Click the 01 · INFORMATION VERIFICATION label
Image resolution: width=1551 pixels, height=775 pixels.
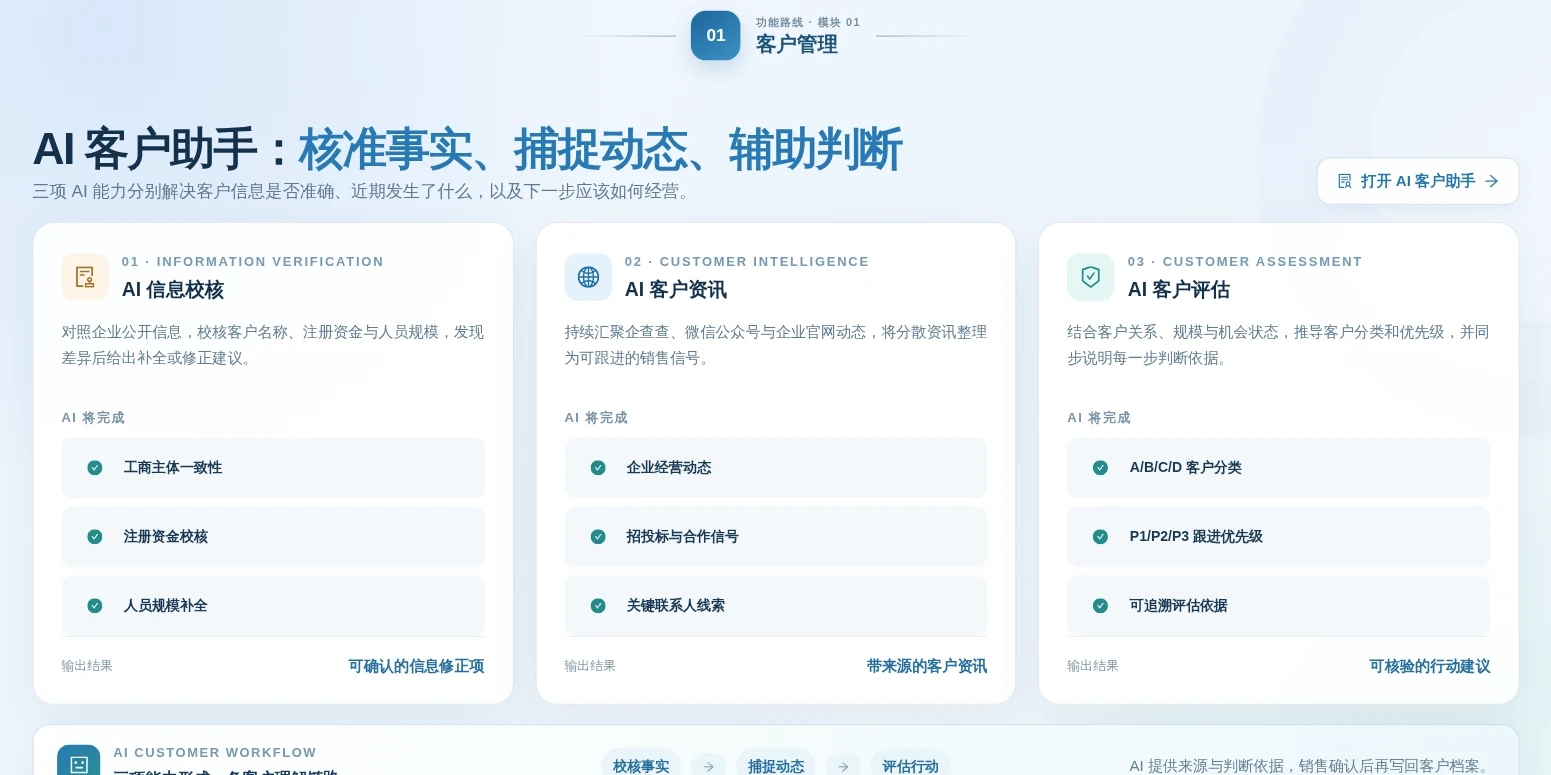tap(253, 262)
